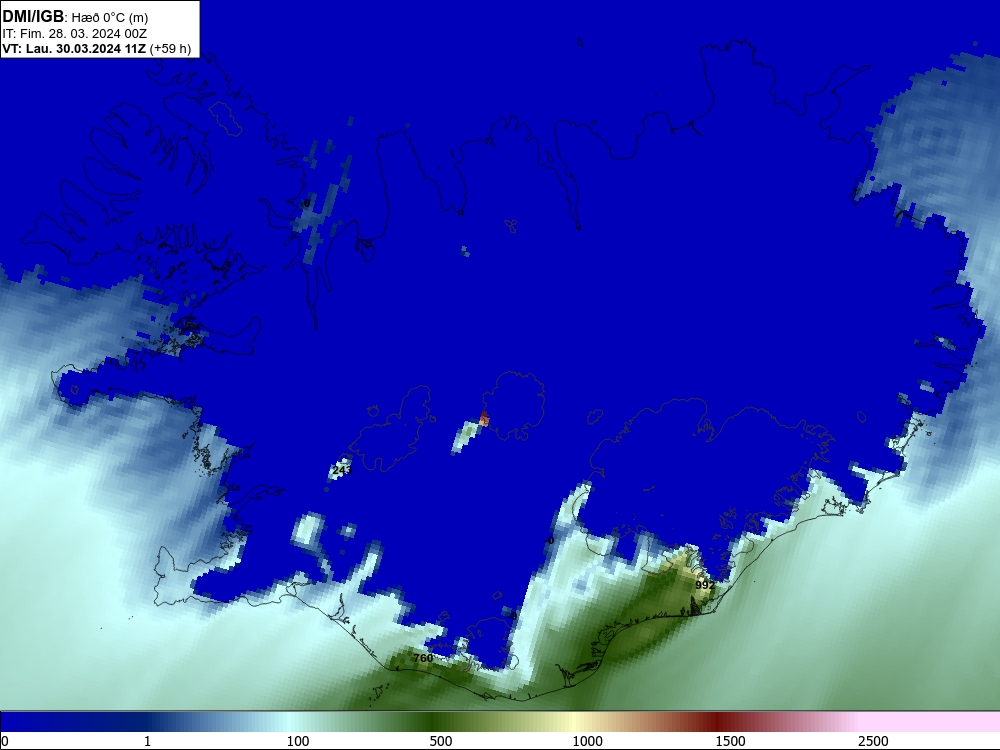This screenshot has height=750, width=1000.
Task: Click the map value label 760
Action: tap(423, 658)
